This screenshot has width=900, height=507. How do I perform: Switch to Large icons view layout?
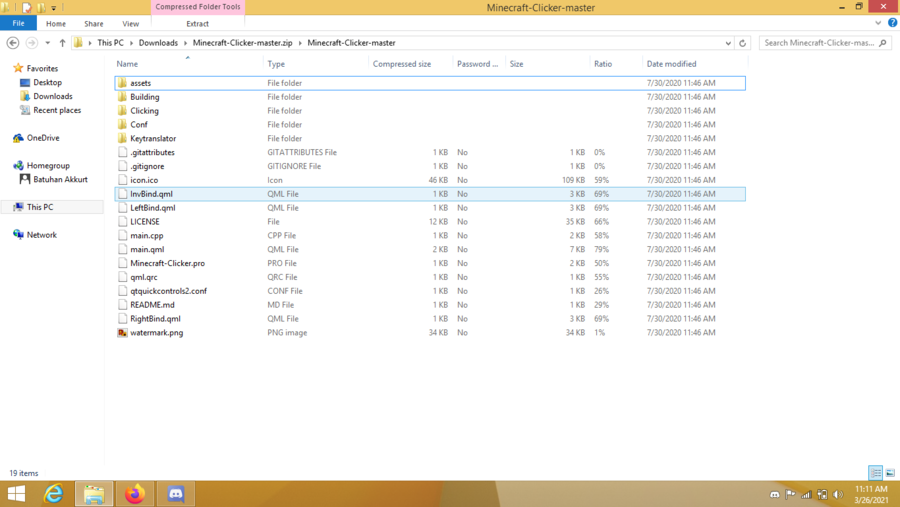pos(890,473)
